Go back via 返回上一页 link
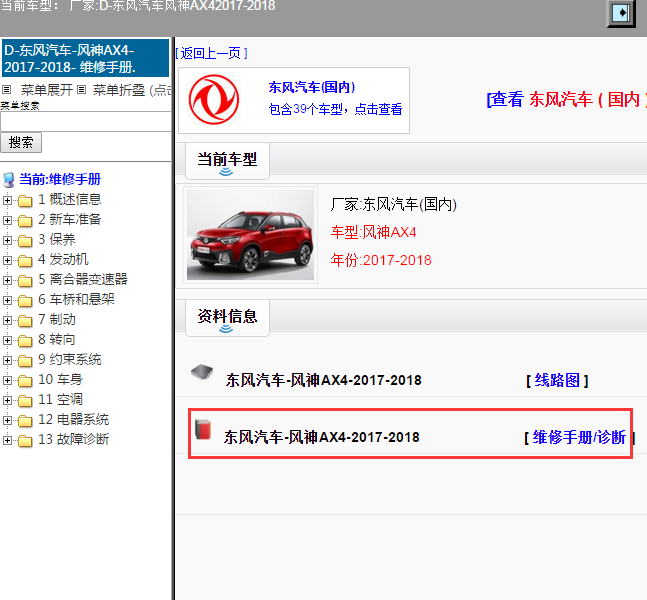The image size is (647, 600). pos(211,53)
